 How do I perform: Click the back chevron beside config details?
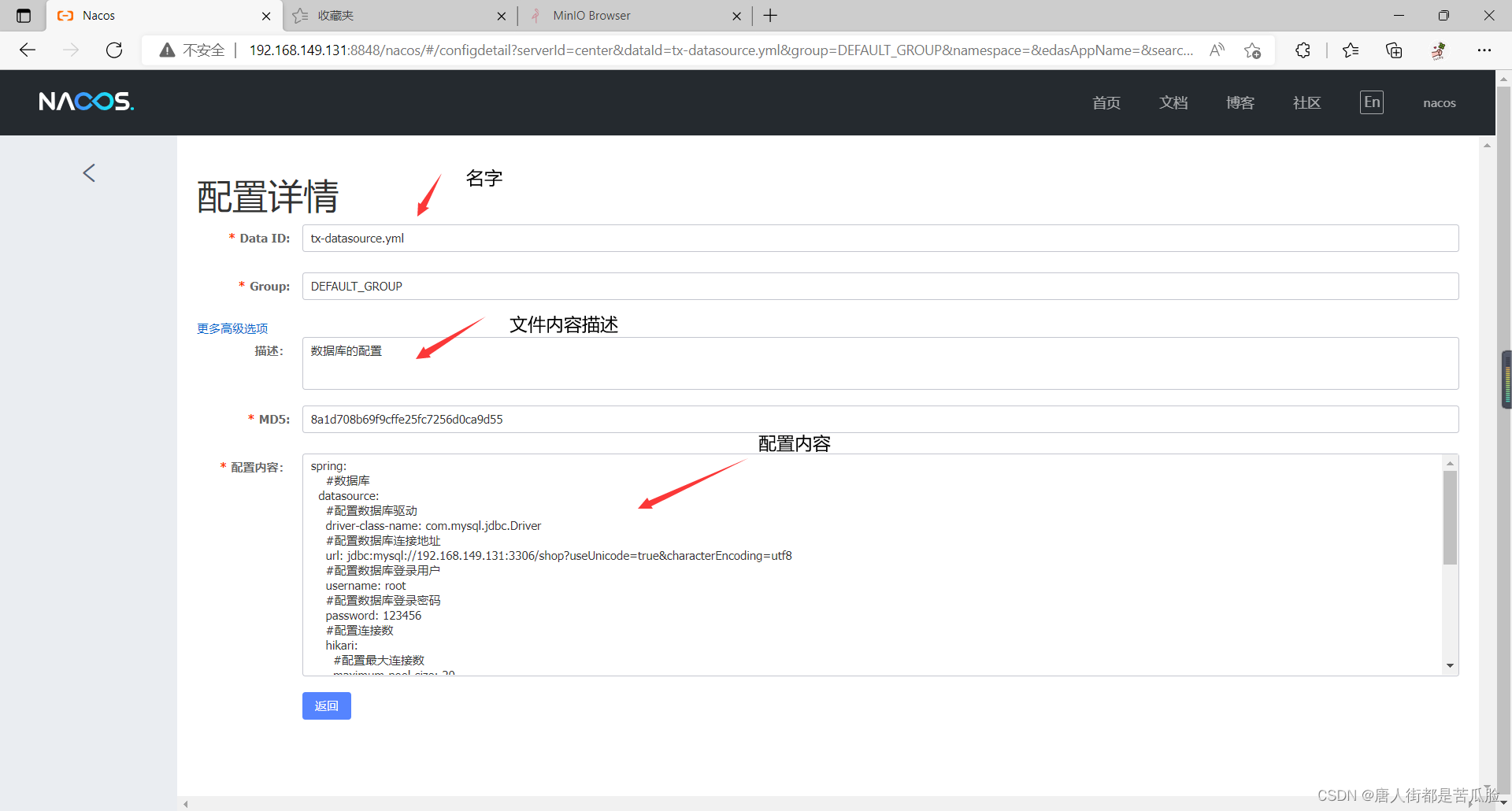point(89,173)
